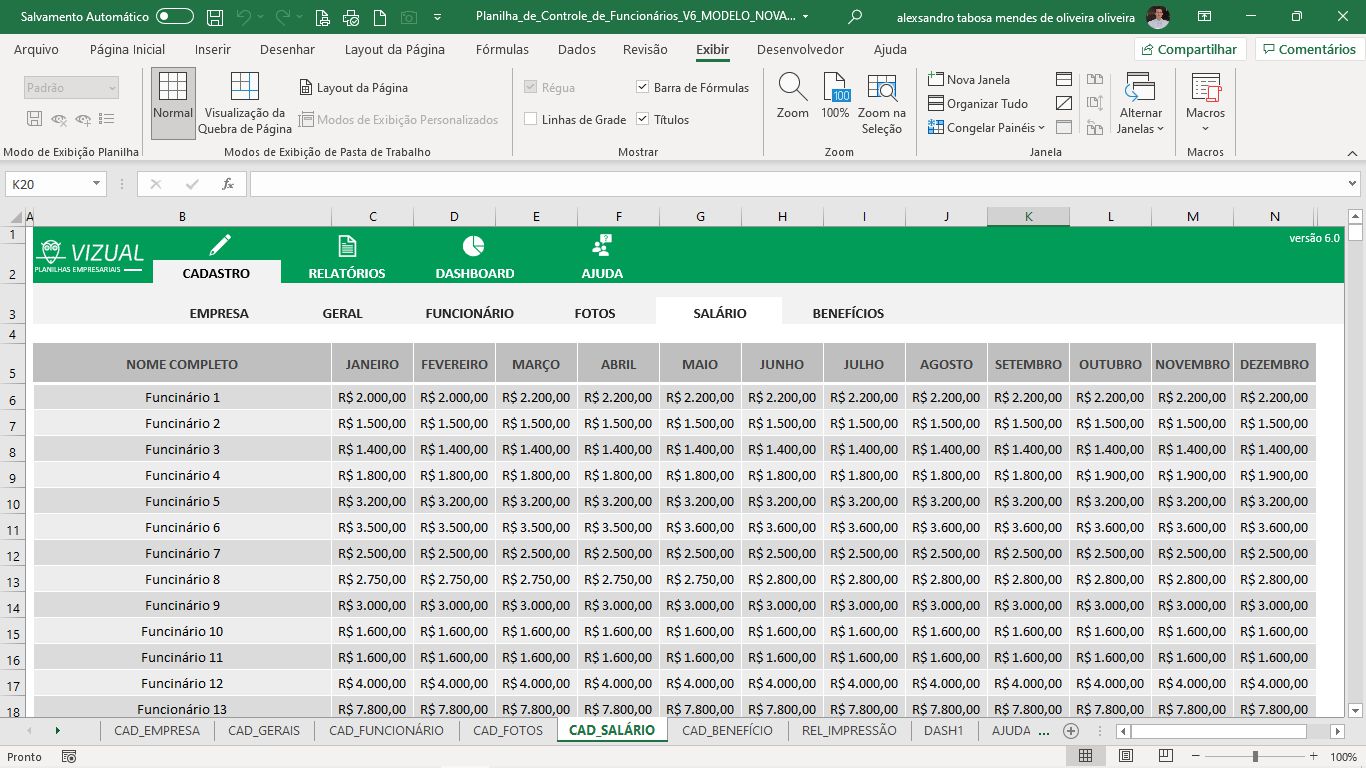Click the save icon in title bar

(x=214, y=17)
